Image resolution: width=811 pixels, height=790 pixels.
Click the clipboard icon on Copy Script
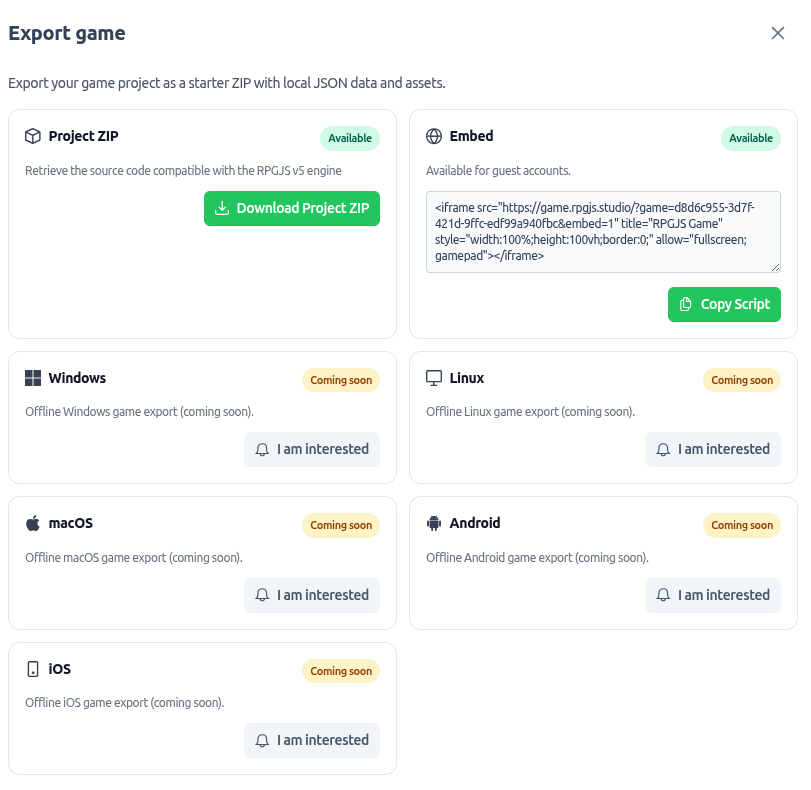point(686,304)
